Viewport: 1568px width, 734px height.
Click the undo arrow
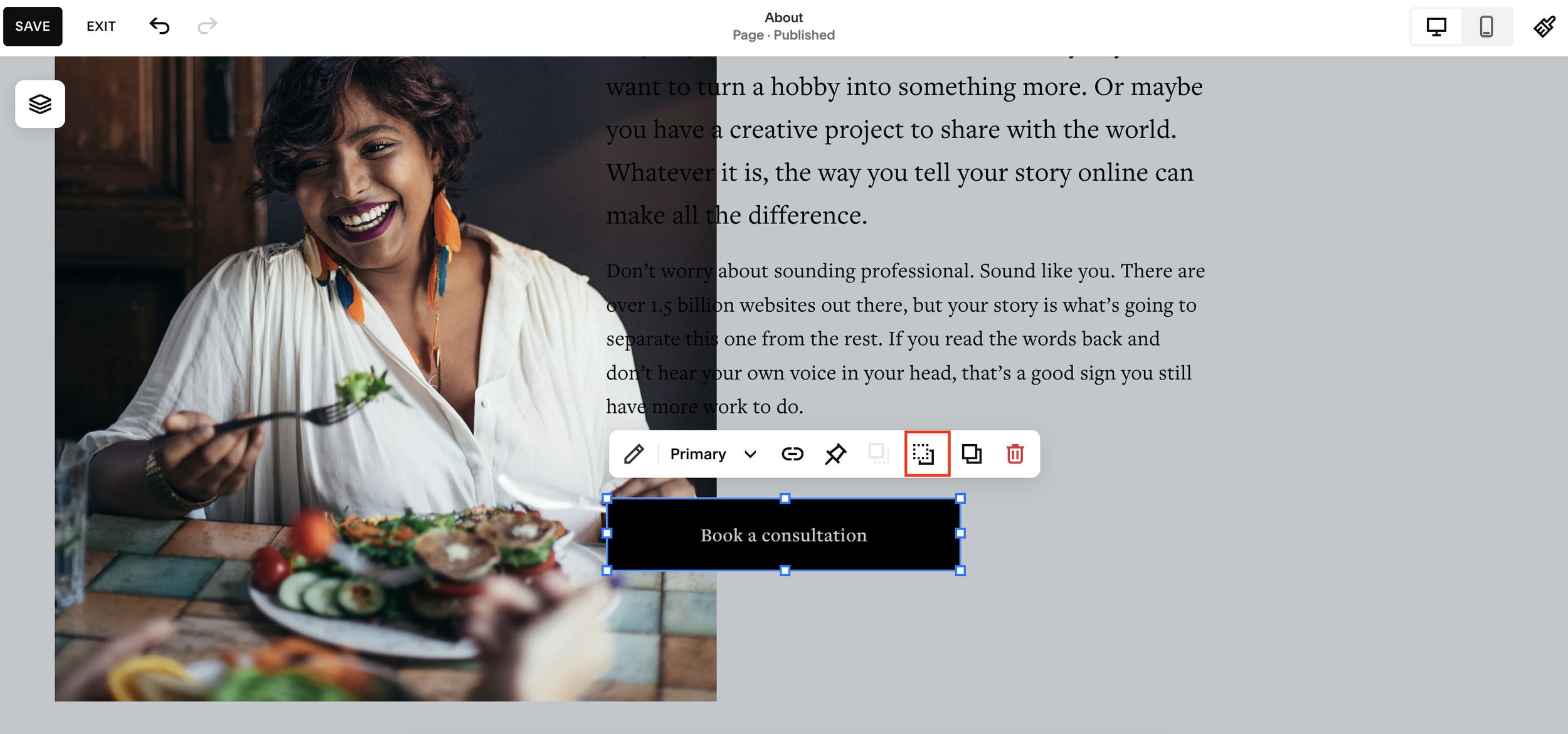(160, 26)
